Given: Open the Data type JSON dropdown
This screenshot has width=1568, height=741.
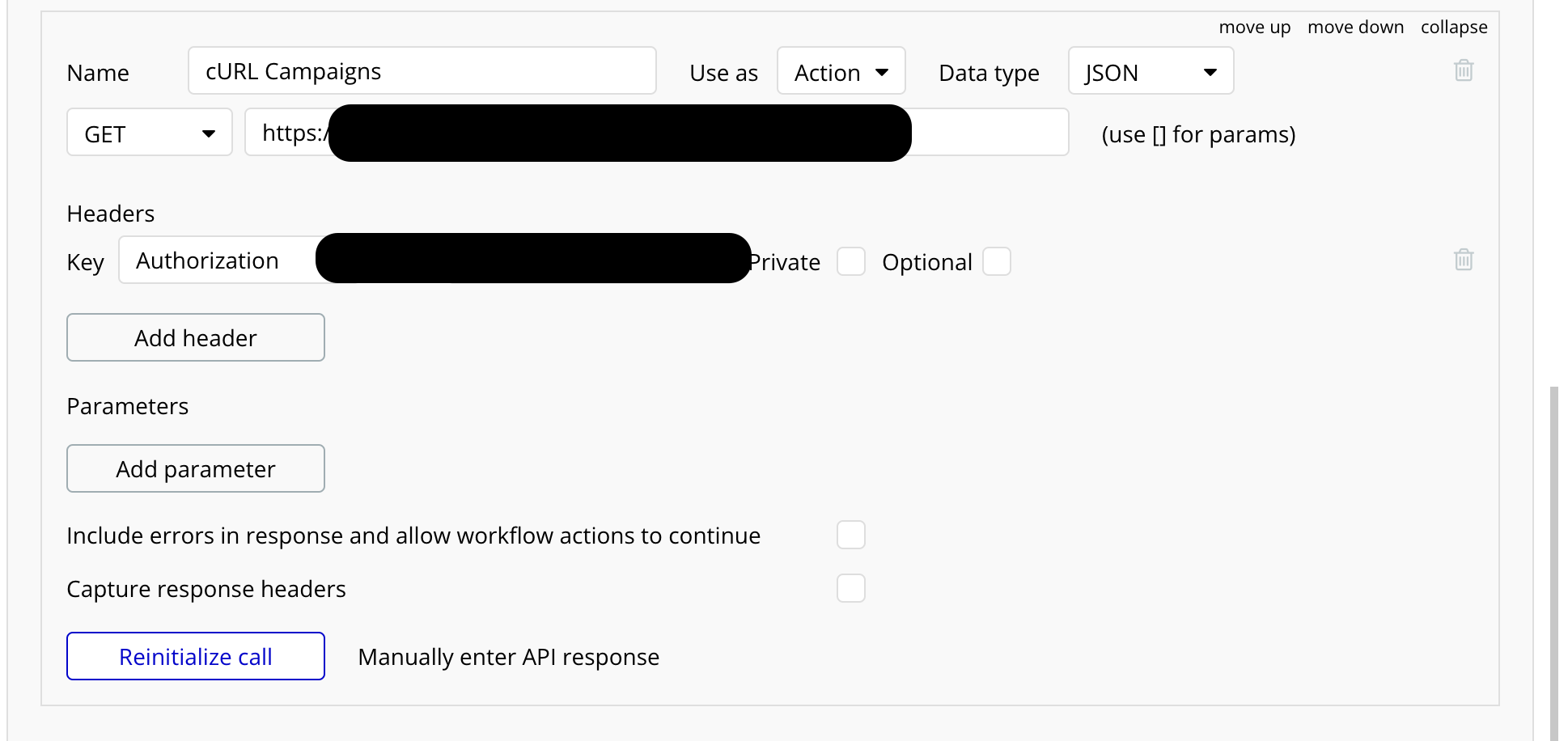Looking at the screenshot, I should pos(1151,71).
